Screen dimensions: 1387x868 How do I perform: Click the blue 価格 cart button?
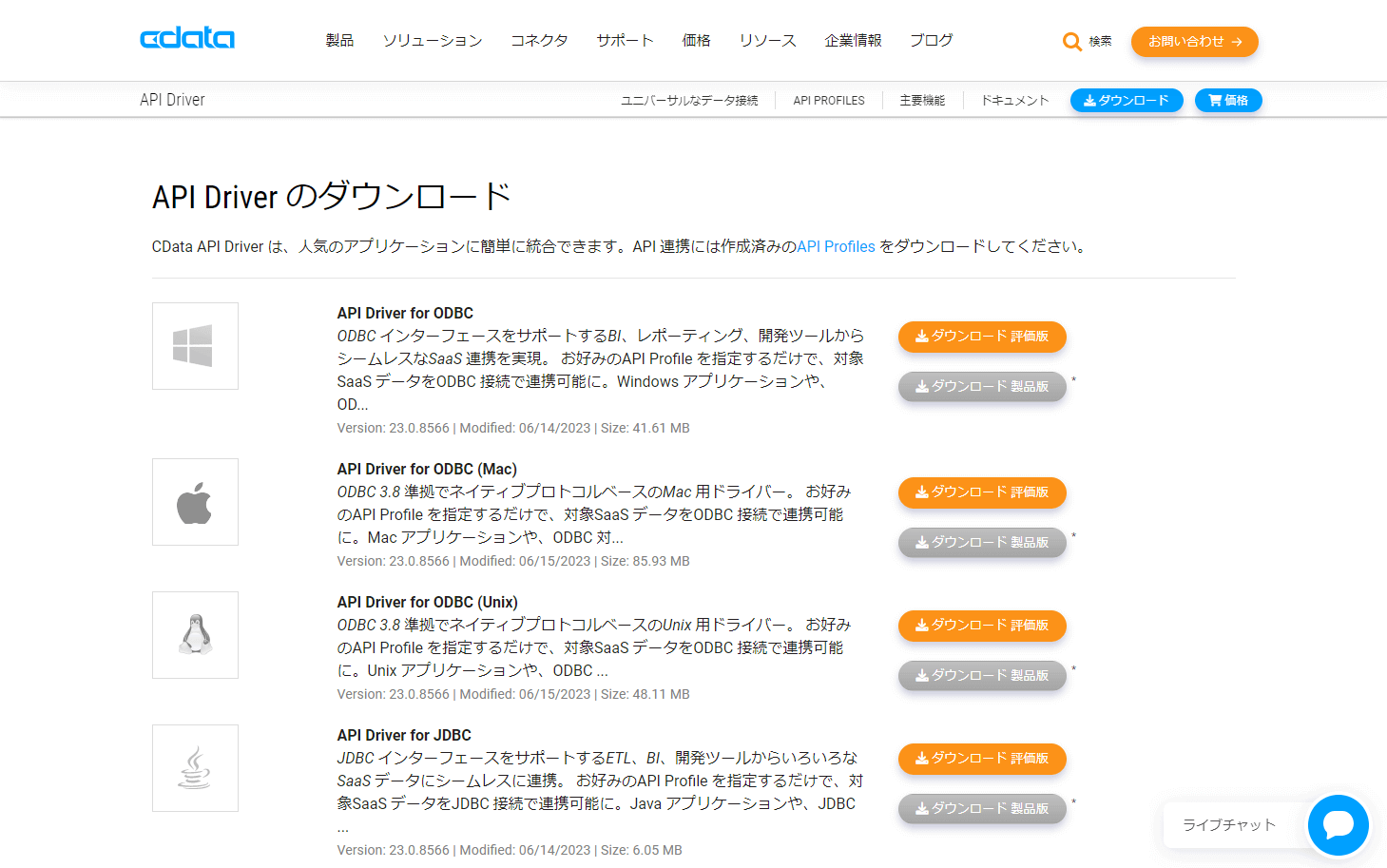[1228, 101]
